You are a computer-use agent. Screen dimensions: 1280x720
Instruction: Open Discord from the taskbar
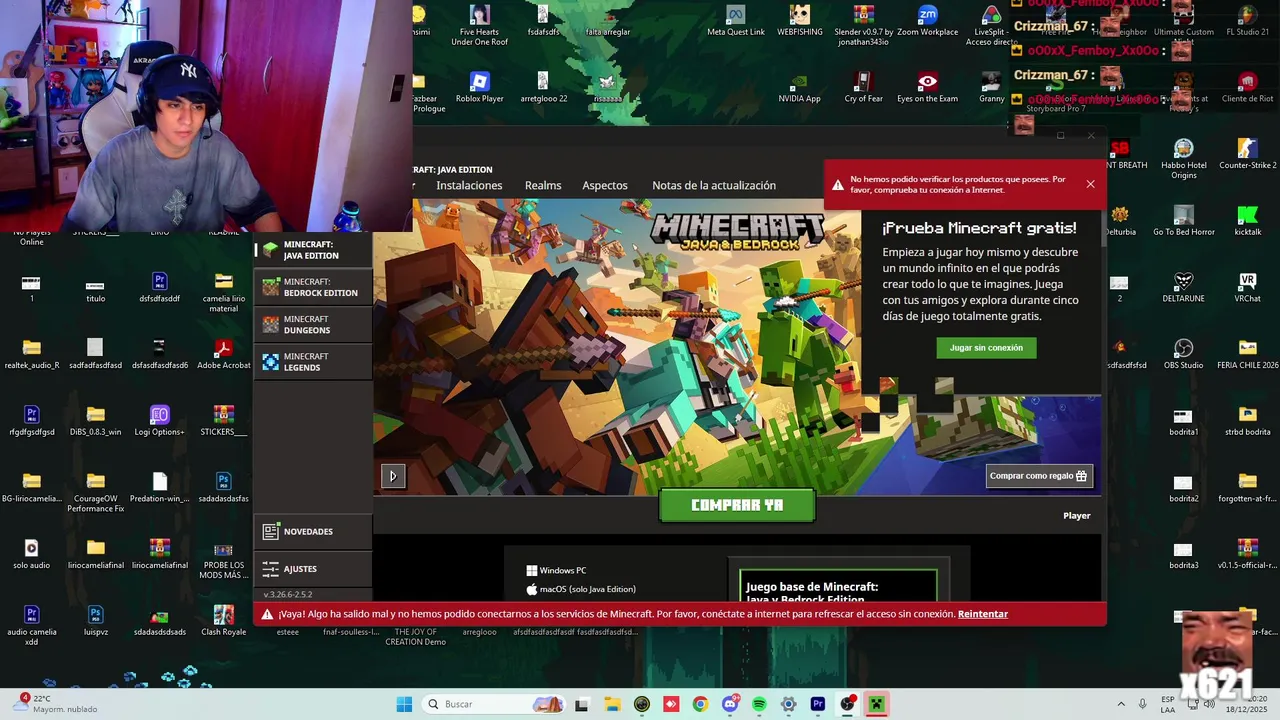730,704
